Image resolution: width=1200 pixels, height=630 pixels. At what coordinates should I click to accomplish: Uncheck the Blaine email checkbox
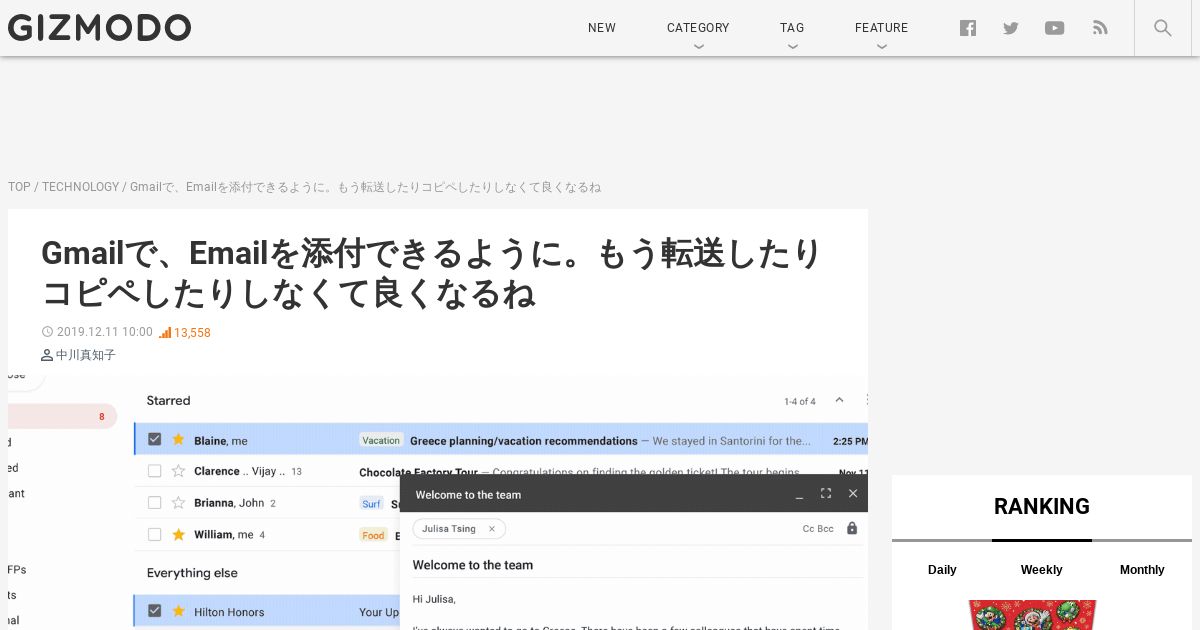154,439
